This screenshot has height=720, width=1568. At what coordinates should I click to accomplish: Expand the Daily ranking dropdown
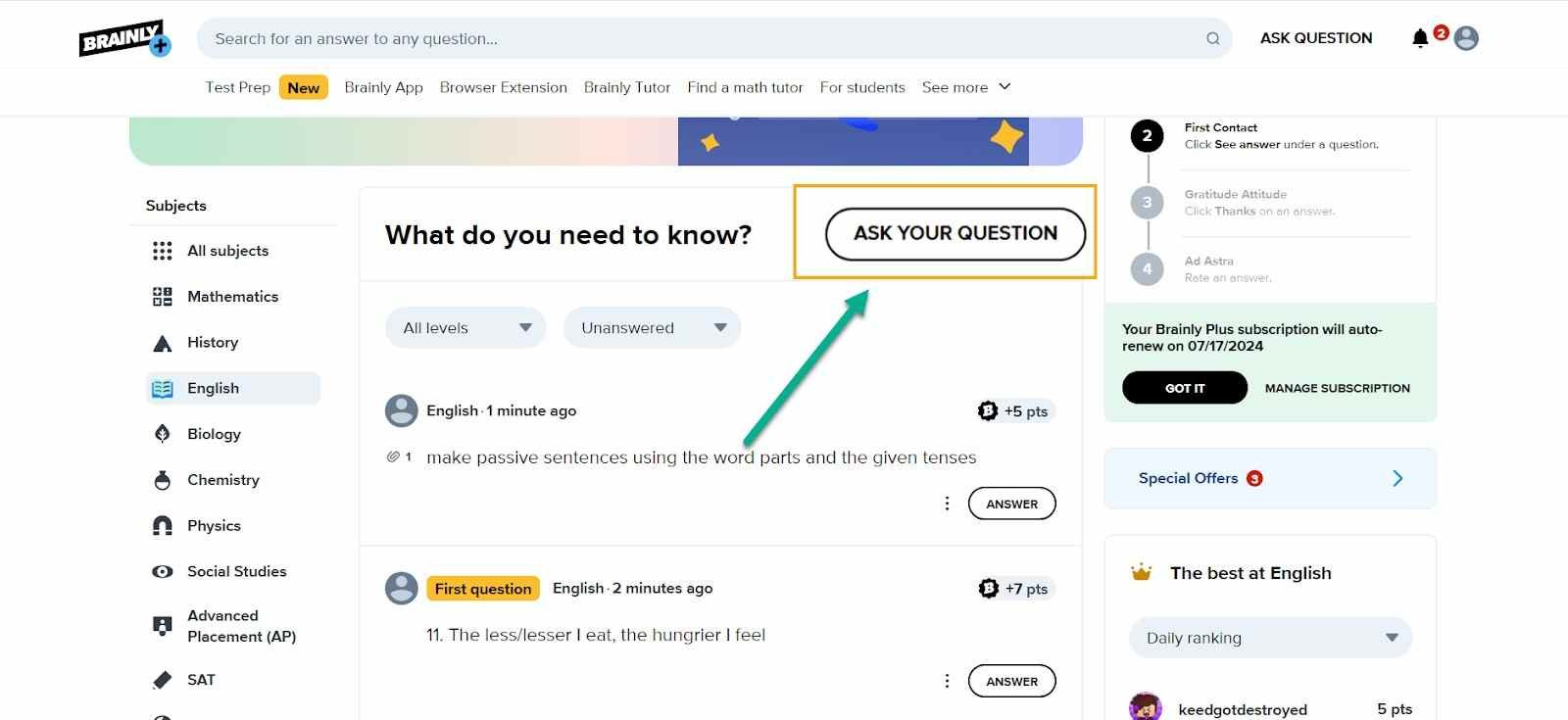[1270, 638]
